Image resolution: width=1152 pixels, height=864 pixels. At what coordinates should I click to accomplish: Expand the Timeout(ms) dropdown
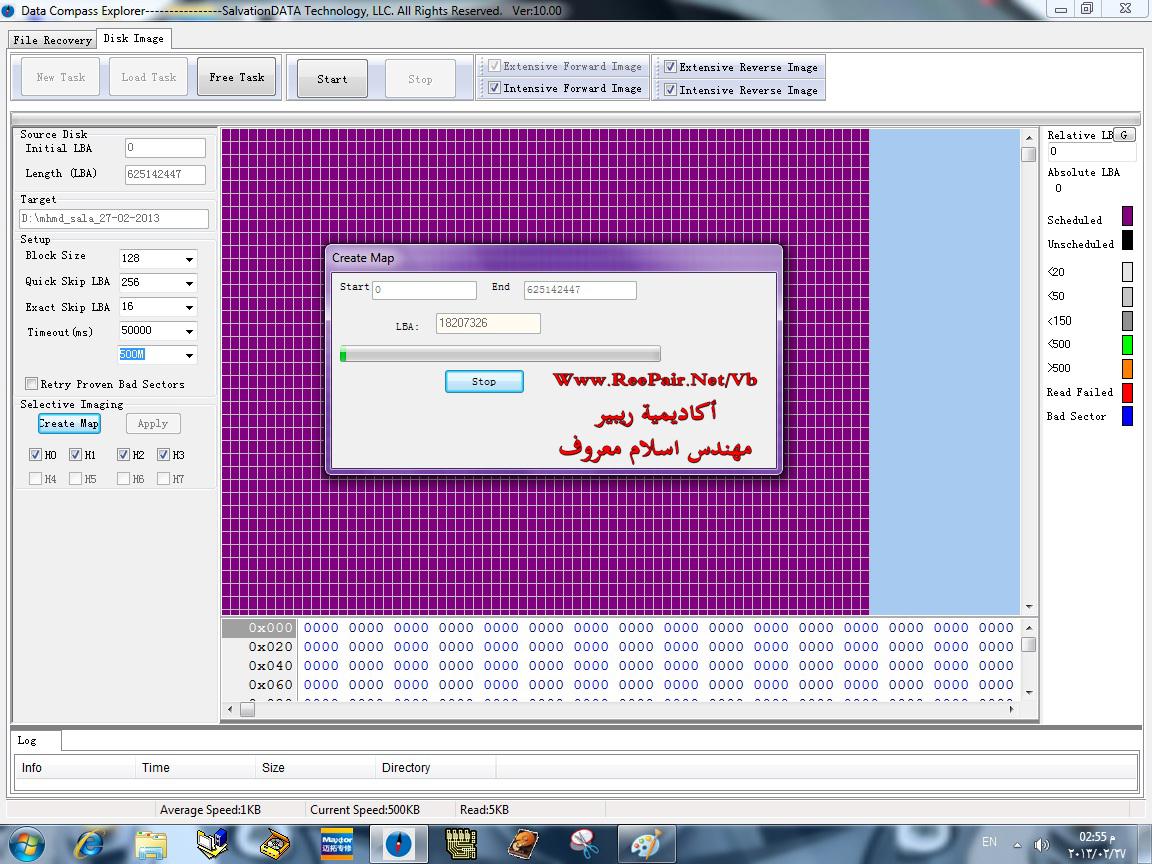pyautogui.click(x=189, y=331)
